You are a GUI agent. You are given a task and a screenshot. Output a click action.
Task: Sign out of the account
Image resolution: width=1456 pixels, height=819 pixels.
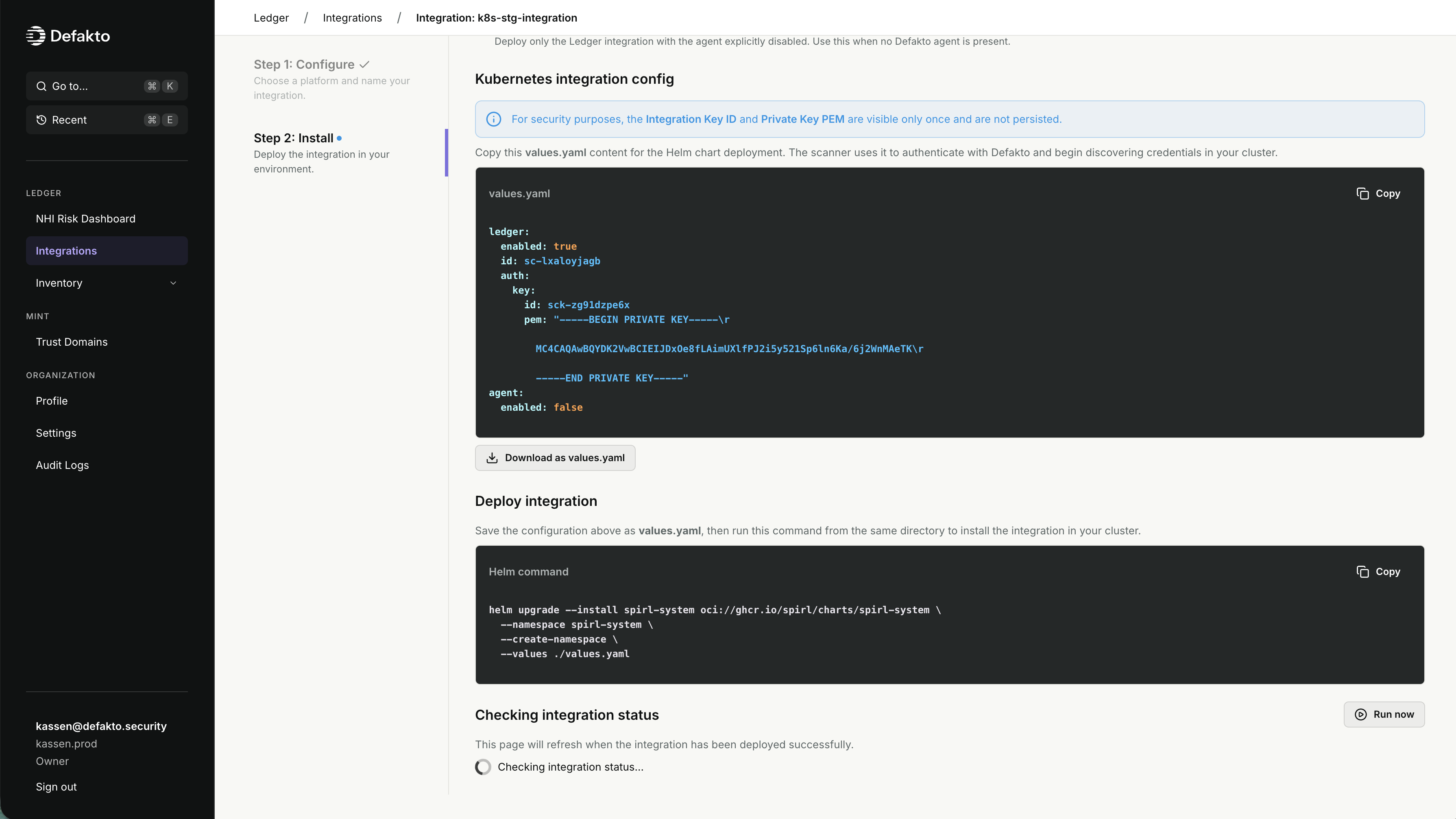(x=56, y=787)
